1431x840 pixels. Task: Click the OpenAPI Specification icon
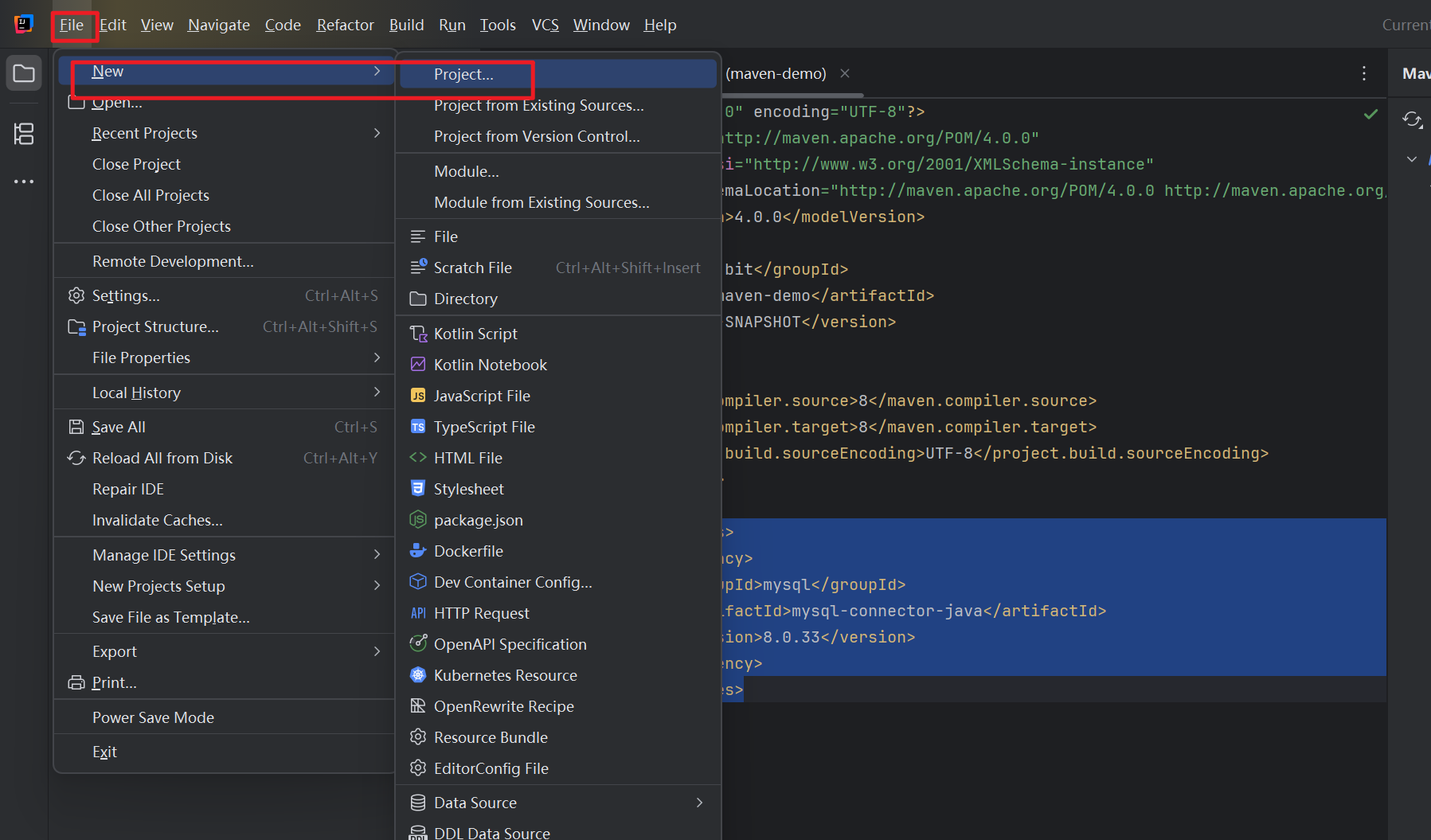pyautogui.click(x=418, y=643)
